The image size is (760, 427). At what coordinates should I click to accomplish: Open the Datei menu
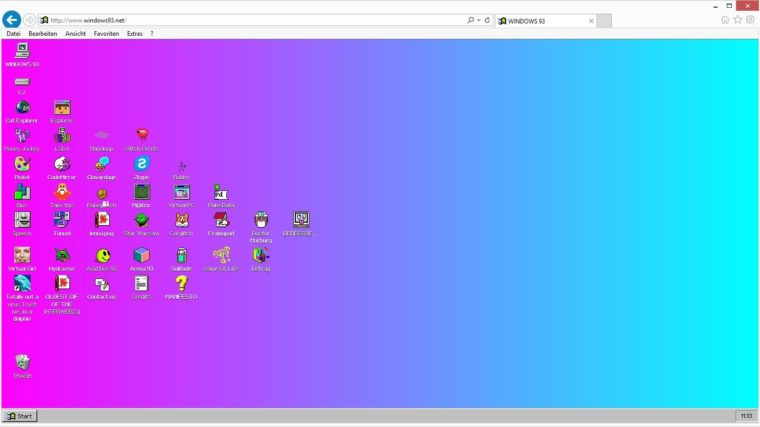click(x=14, y=33)
